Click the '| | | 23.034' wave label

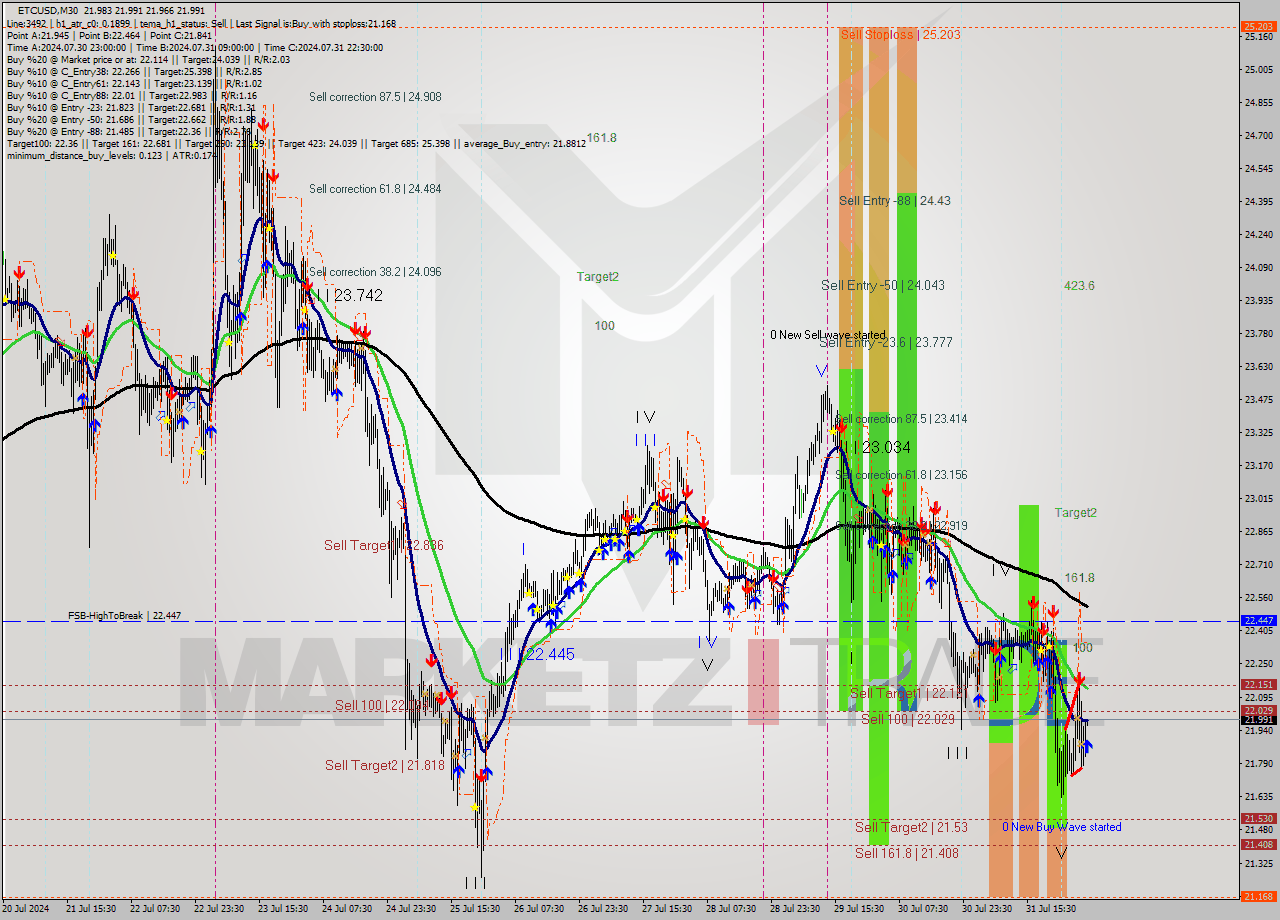(875, 447)
